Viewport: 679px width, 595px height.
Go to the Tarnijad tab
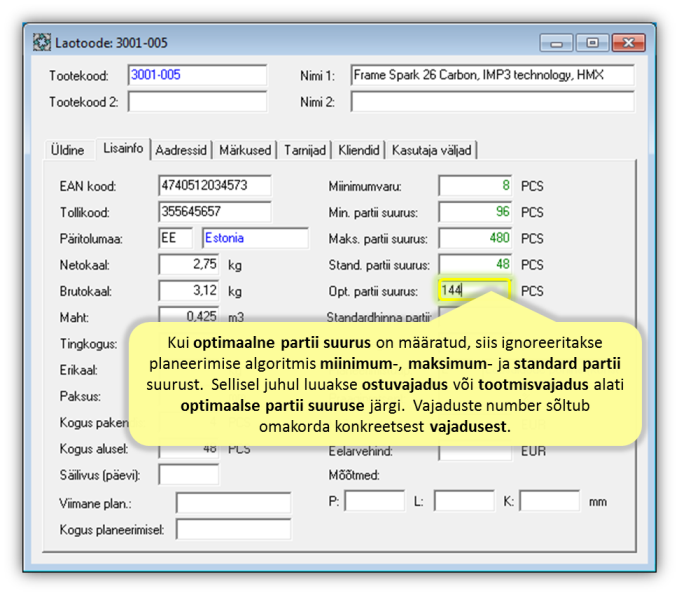coord(305,150)
